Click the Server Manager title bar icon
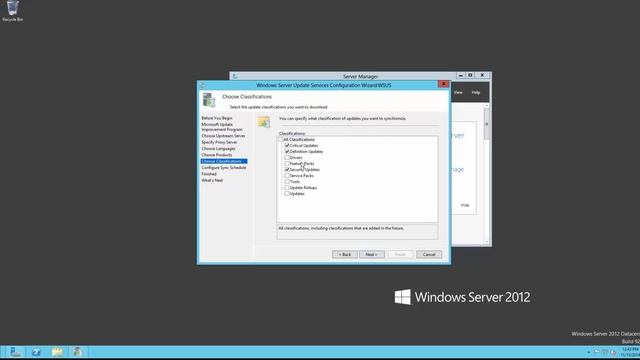The width and height of the screenshot is (640, 360). [x=235, y=76]
